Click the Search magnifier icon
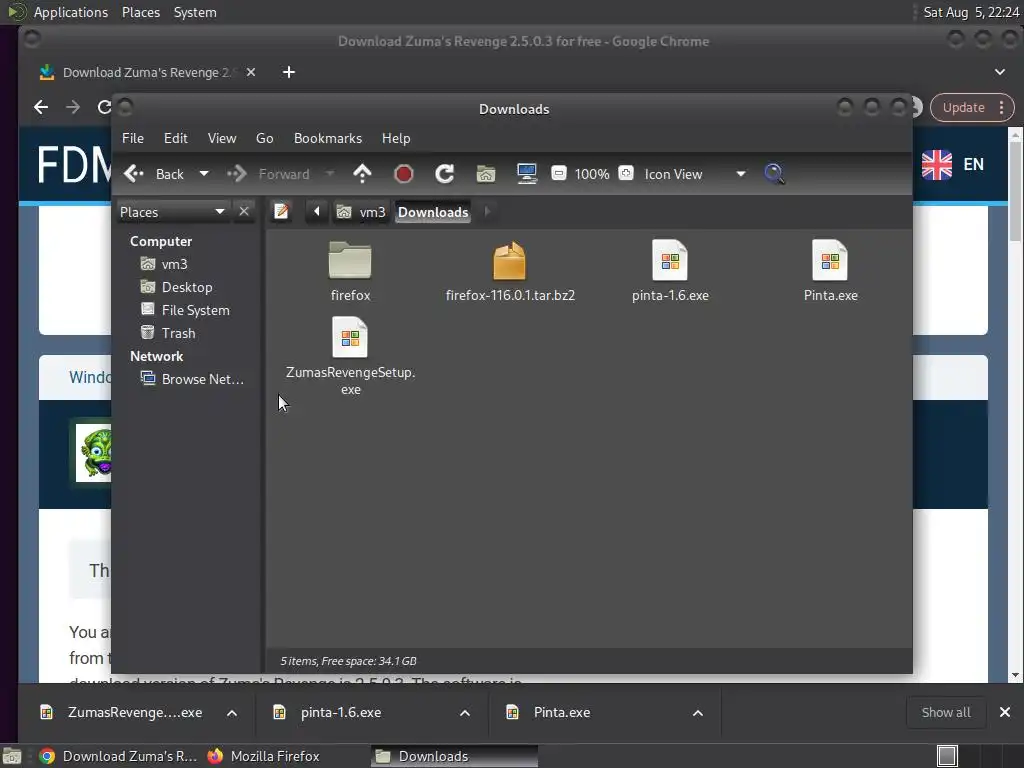Image resolution: width=1024 pixels, height=768 pixels. coord(774,174)
